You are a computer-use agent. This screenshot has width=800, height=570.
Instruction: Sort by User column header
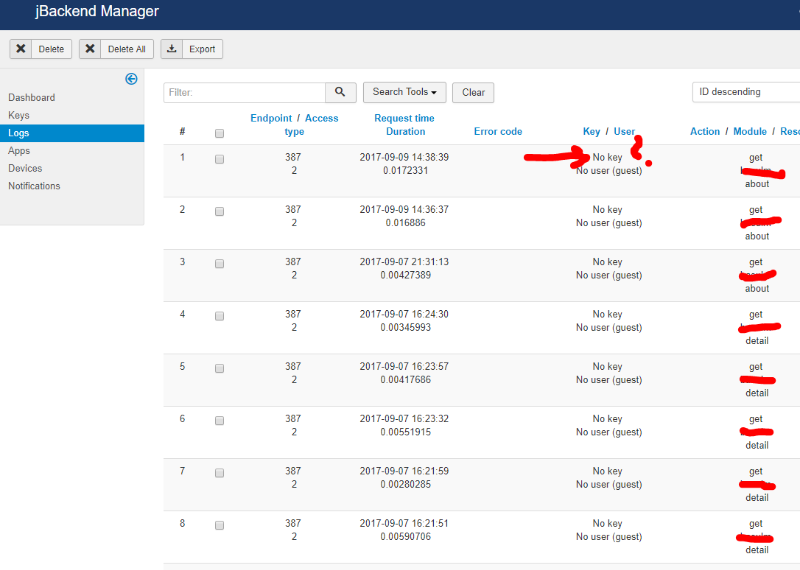coord(624,132)
